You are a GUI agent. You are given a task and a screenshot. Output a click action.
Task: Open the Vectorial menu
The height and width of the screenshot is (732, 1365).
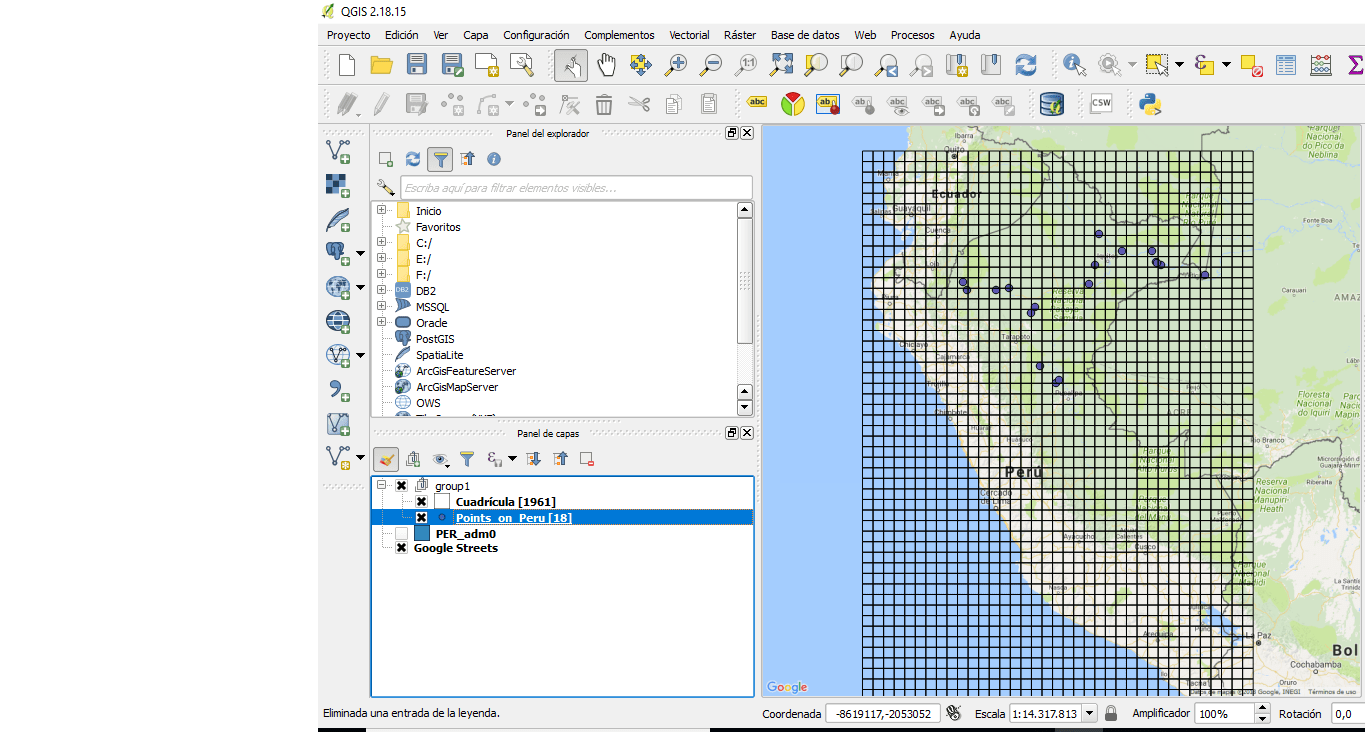tap(688, 35)
